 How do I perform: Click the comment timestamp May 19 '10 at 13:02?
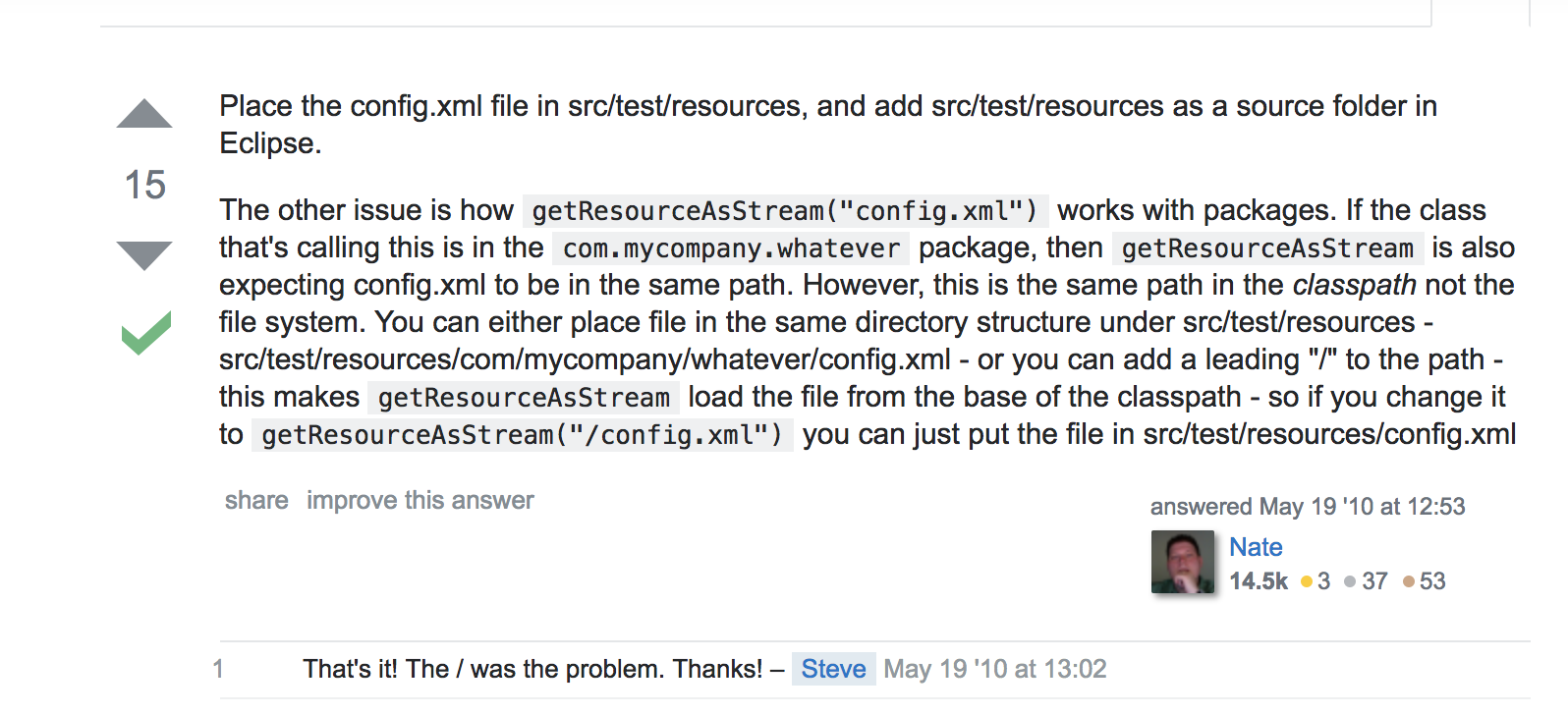[x=994, y=669]
